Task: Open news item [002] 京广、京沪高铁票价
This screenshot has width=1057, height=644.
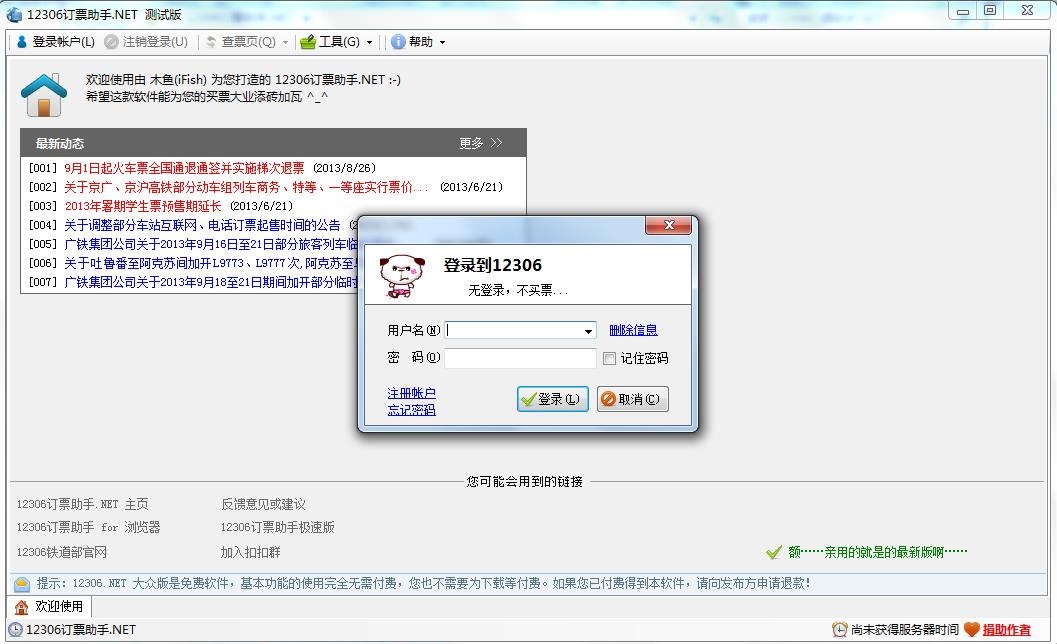Action: tap(246, 187)
